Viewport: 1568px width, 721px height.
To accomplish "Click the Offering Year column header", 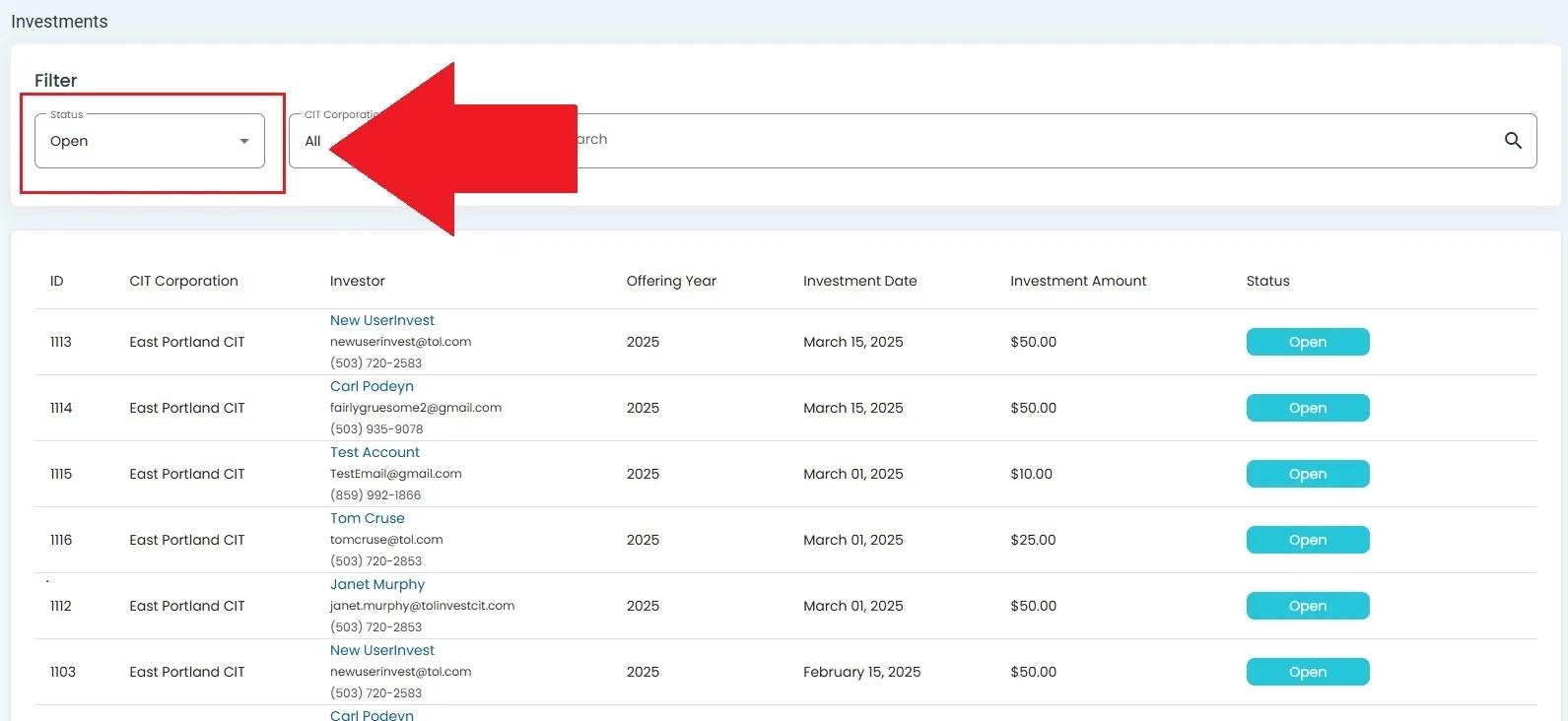I will pyautogui.click(x=671, y=281).
